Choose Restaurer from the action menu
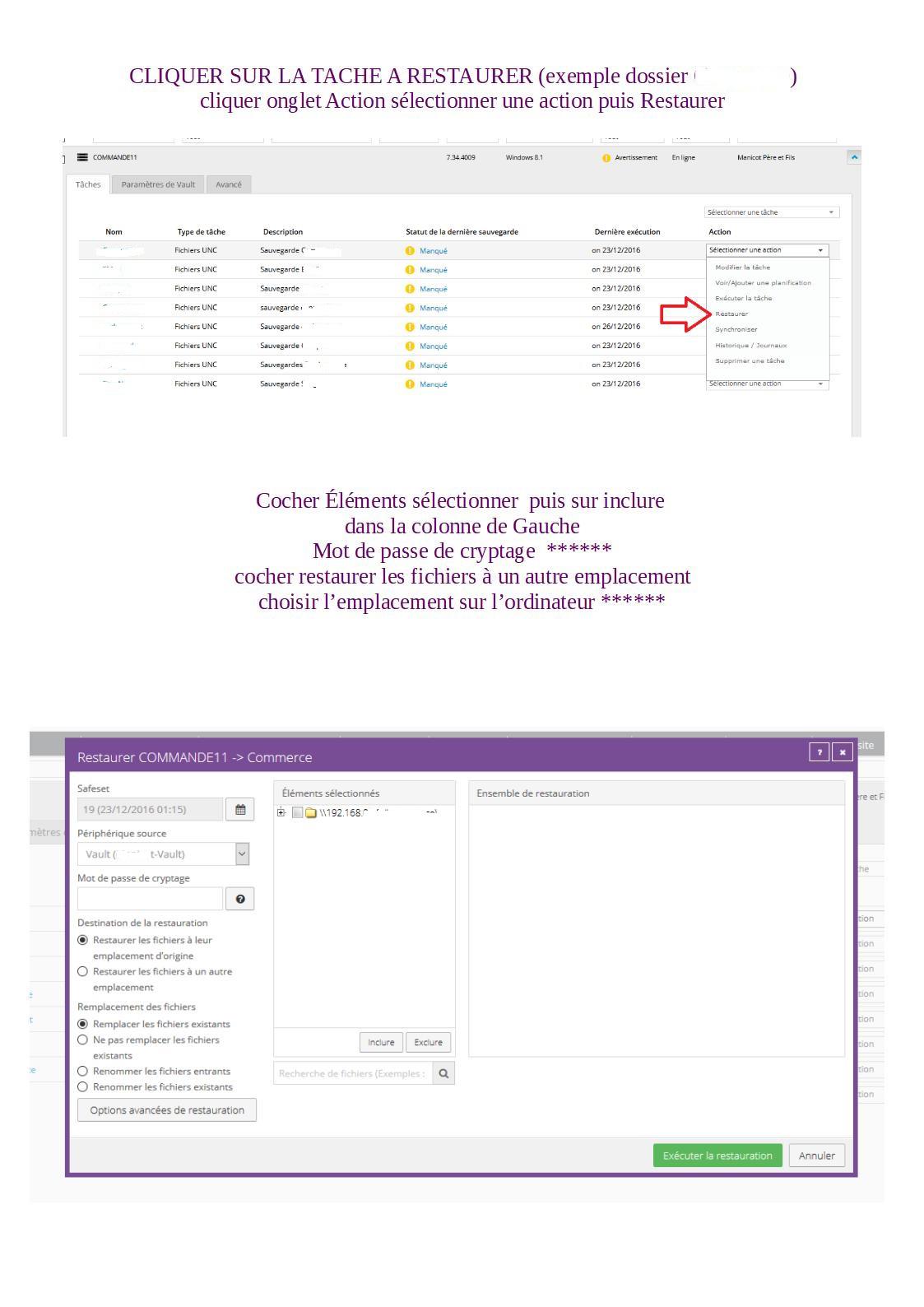Viewport: 924px width, 1307px height. click(x=731, y=314)
